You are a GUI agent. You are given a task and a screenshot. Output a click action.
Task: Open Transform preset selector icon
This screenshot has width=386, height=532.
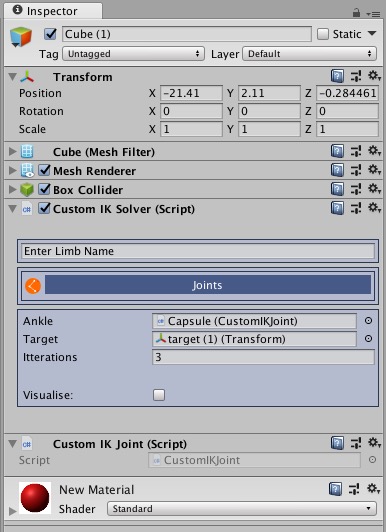pos(356,76)
